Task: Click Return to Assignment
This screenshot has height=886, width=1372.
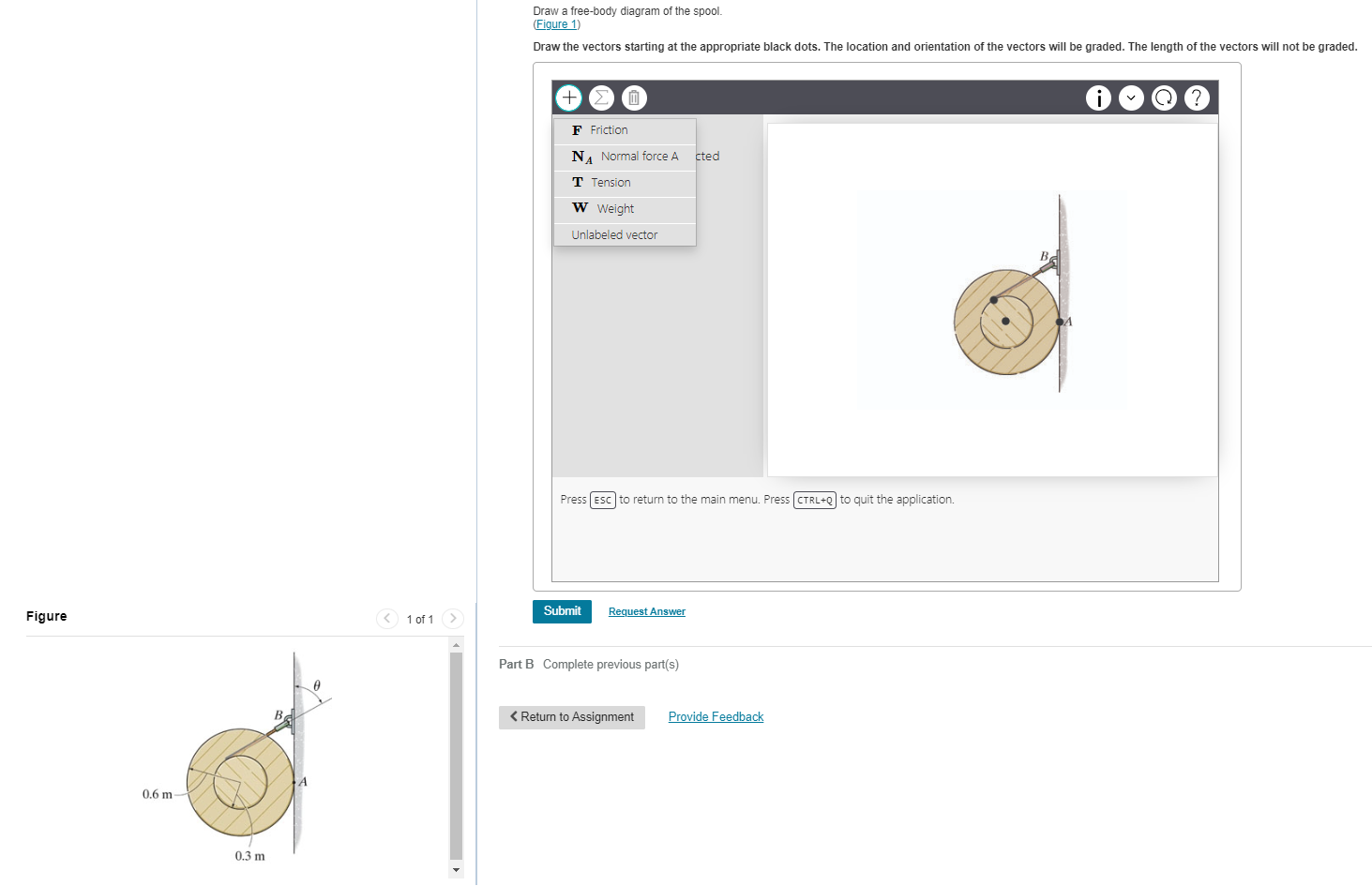Action: click(x=571, y=717)
